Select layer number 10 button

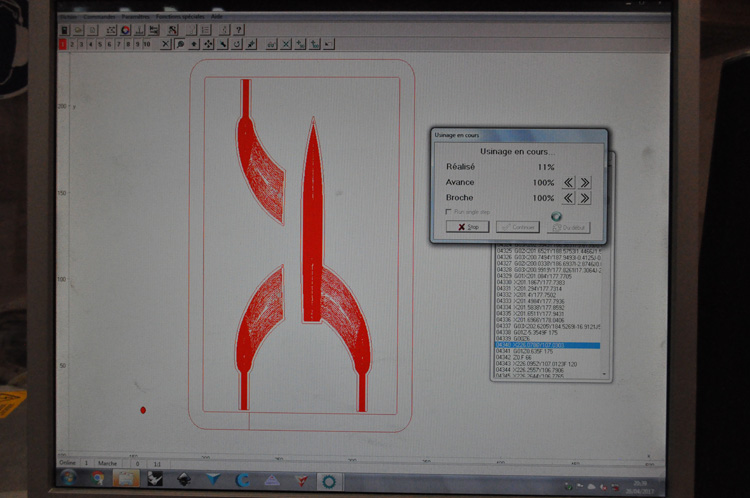tap(147, 44)
